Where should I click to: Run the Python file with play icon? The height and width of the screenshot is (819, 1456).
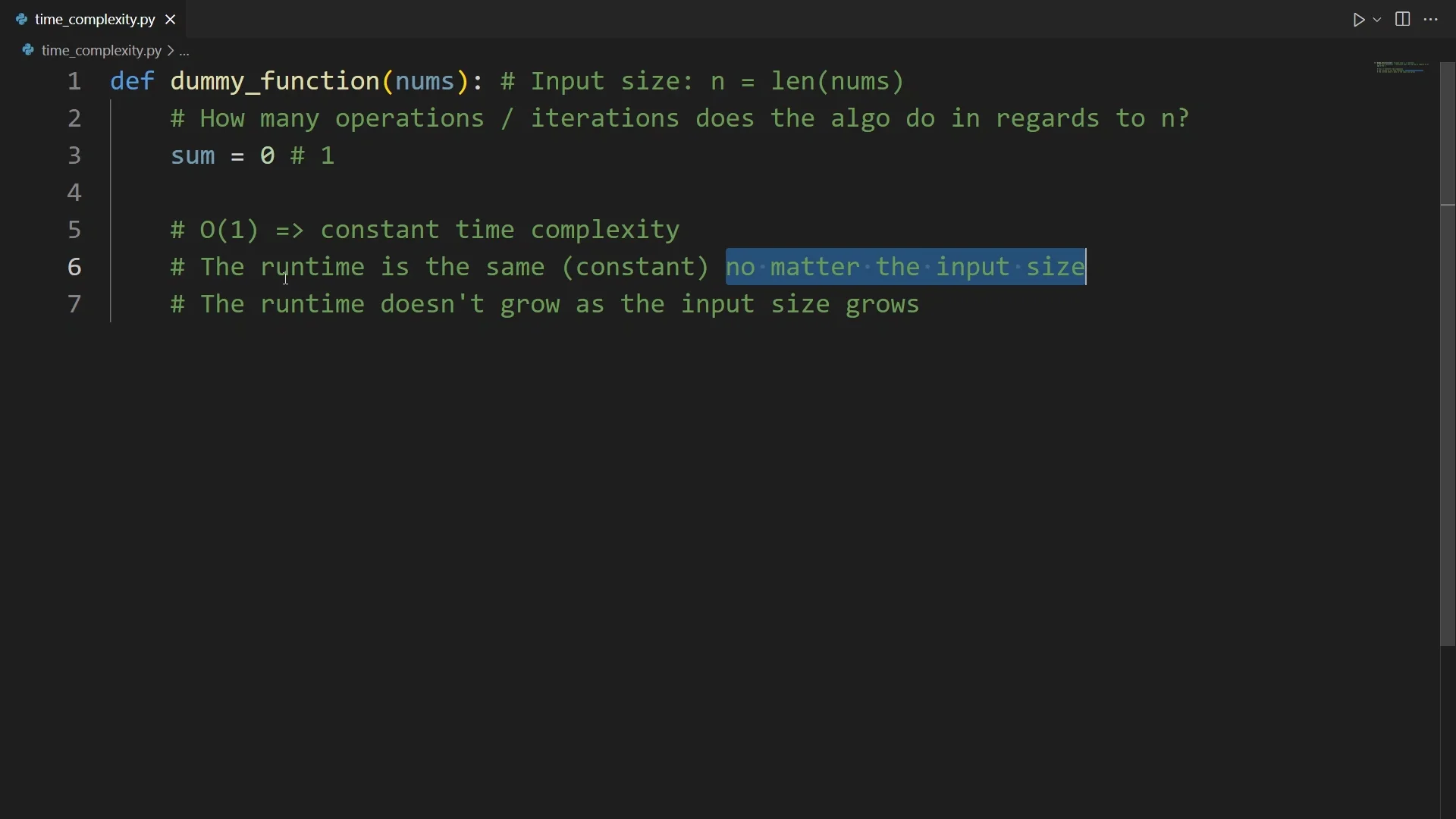[1358, 20]
